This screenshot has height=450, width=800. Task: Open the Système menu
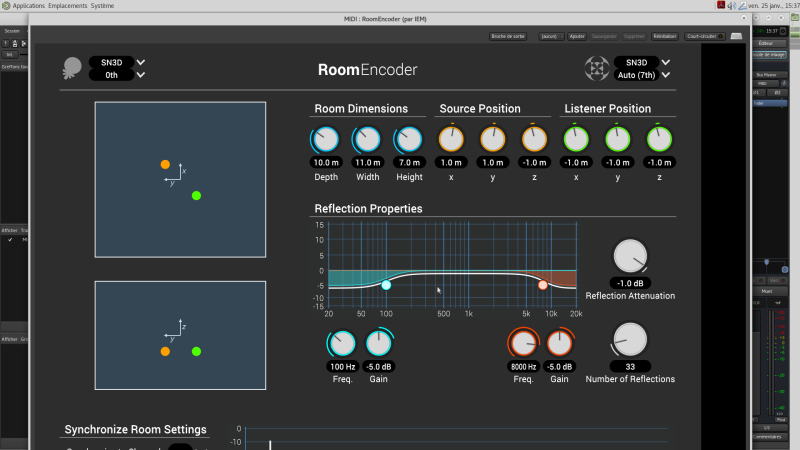pyautogui.click(x=102, y=6)
